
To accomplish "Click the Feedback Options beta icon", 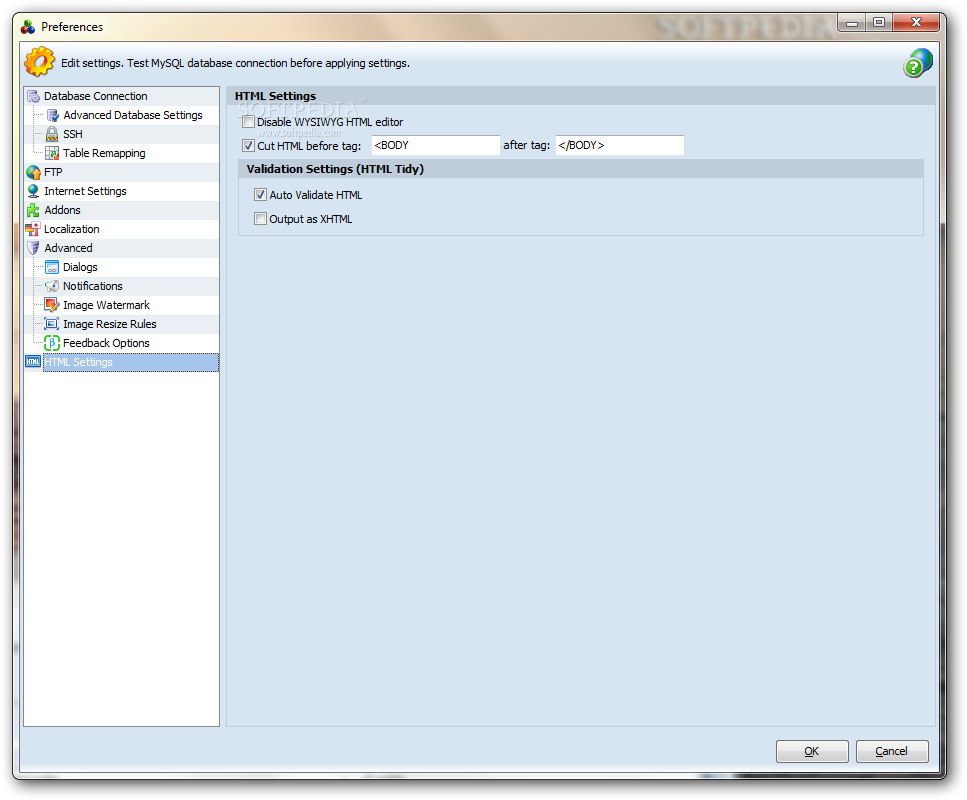I will coord(52,343).
